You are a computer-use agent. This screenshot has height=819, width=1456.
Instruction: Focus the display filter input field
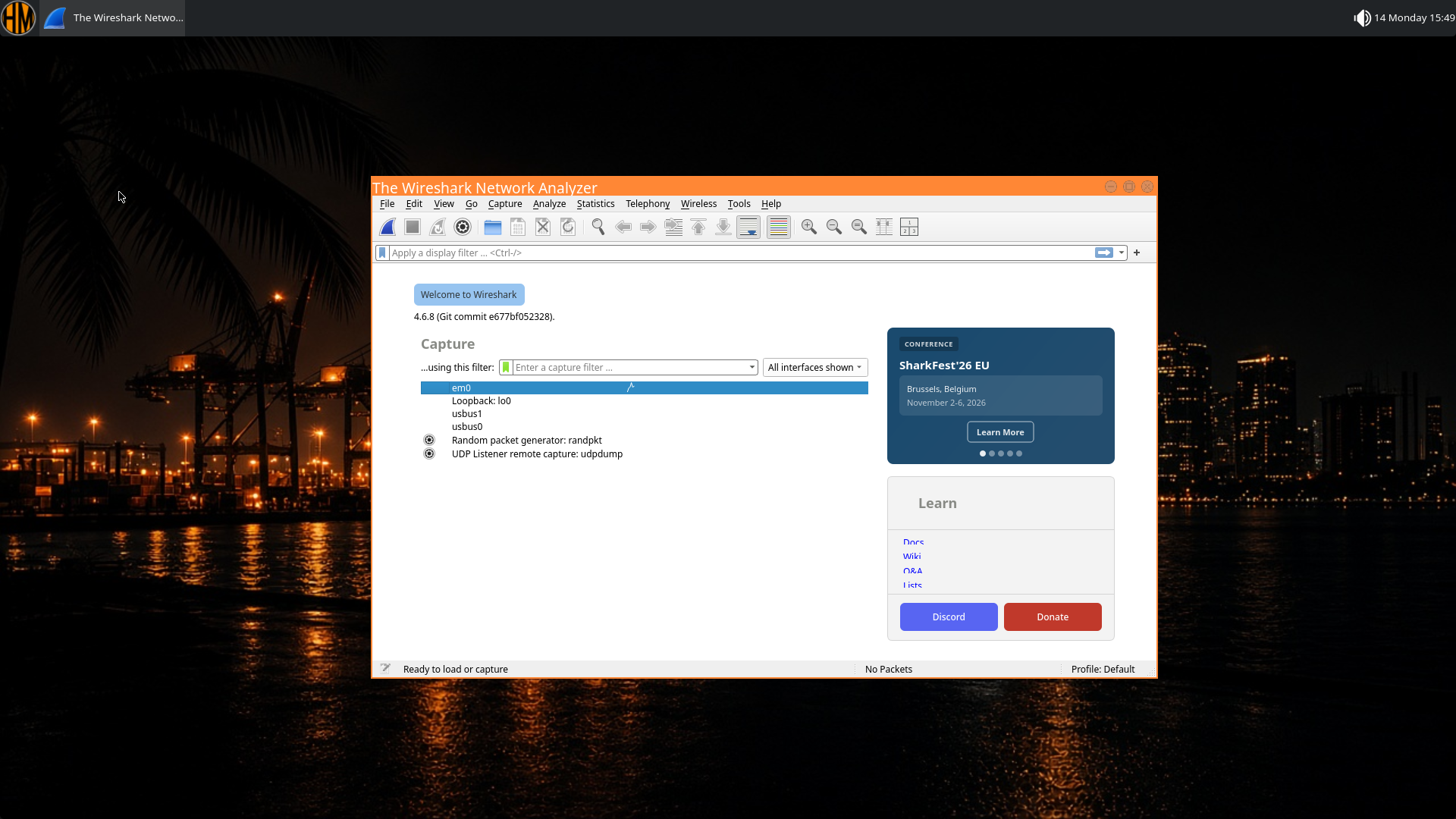click(741, 253)
